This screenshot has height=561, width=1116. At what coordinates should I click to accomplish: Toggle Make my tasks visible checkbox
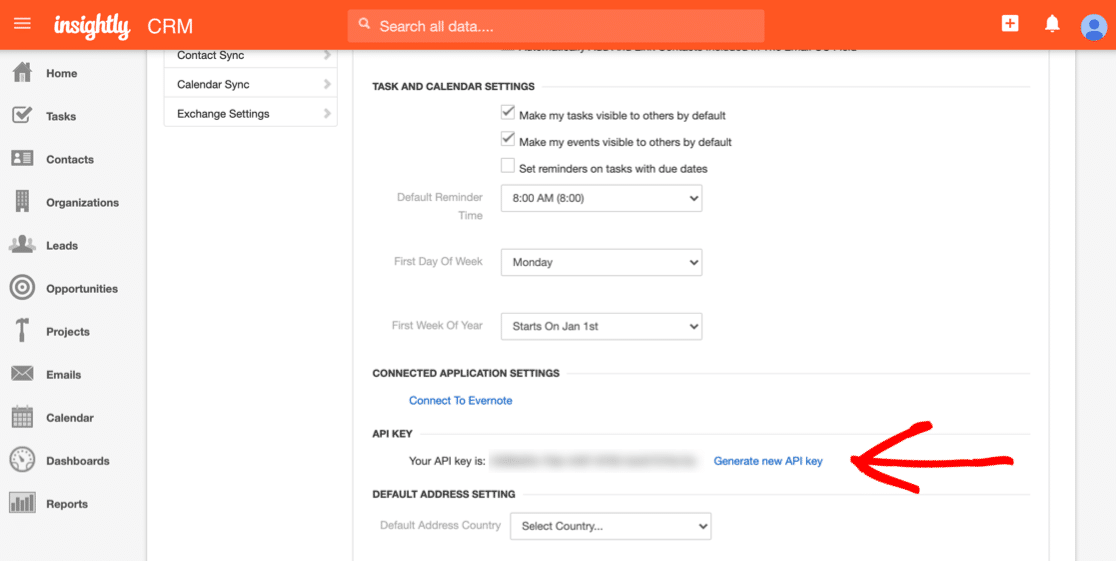tap(507, 112)
